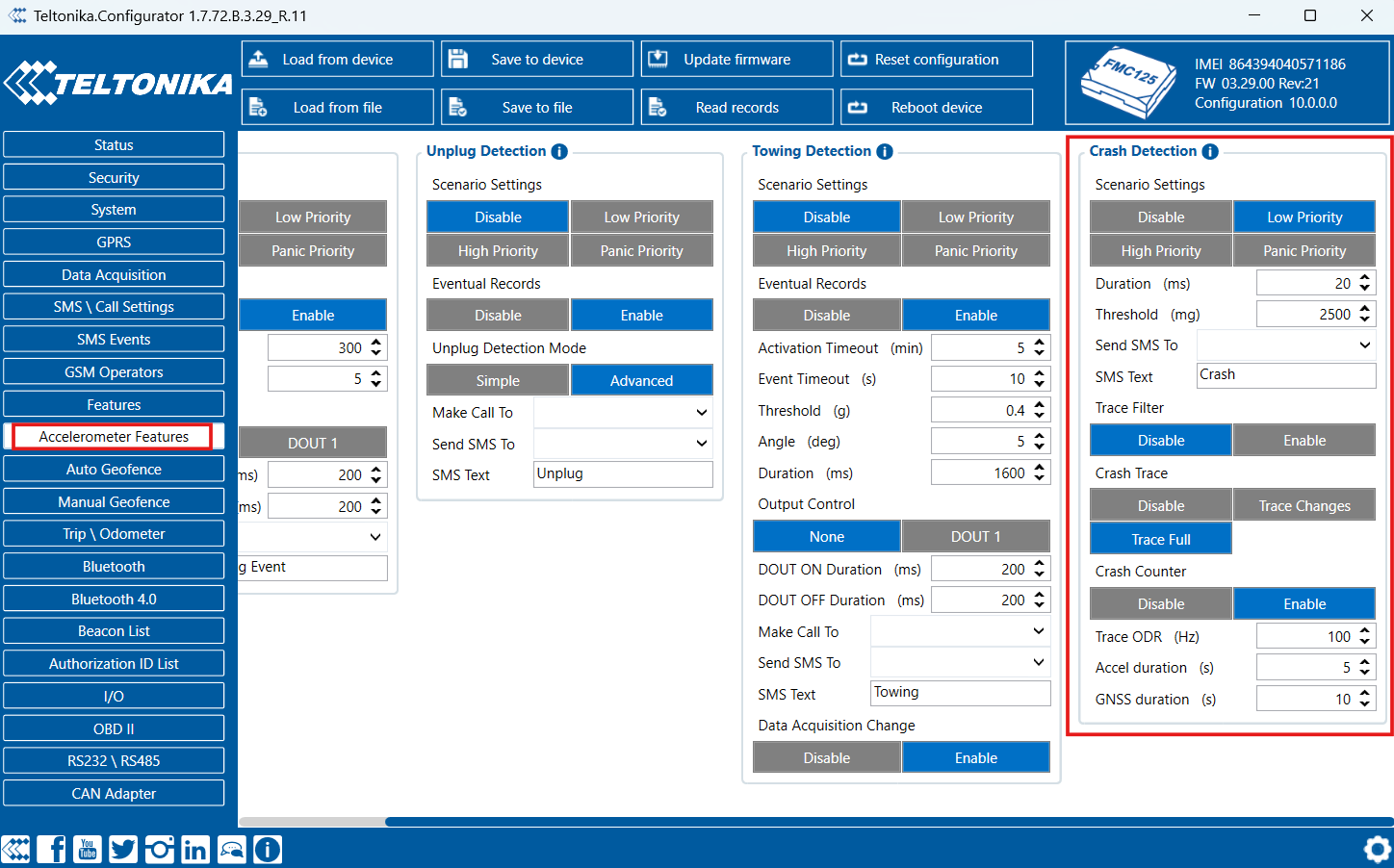Open the Instagram icon in bottom bar
Screen dimensions: 1394x868
coord(160,849)
